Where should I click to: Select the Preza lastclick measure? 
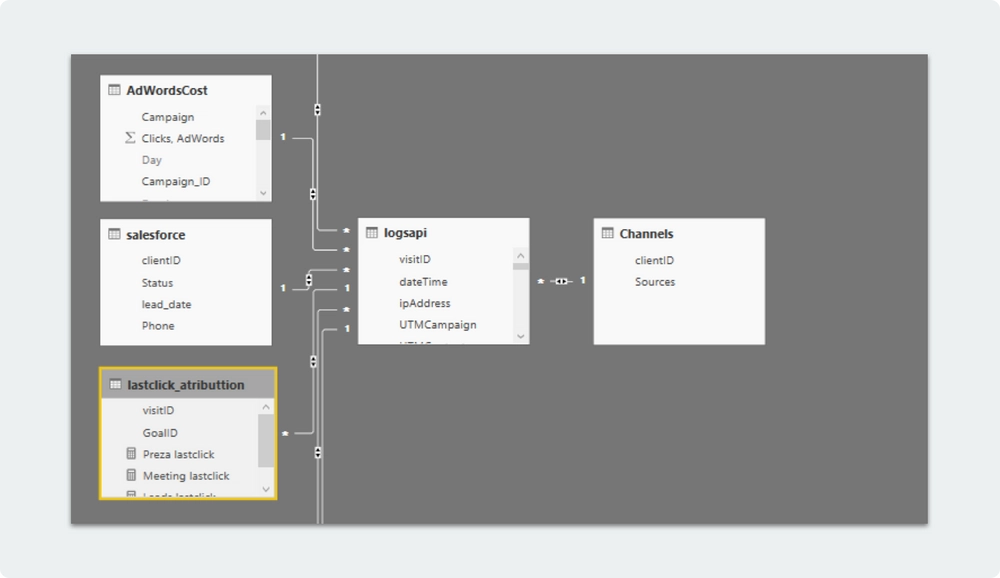[179, 454]
